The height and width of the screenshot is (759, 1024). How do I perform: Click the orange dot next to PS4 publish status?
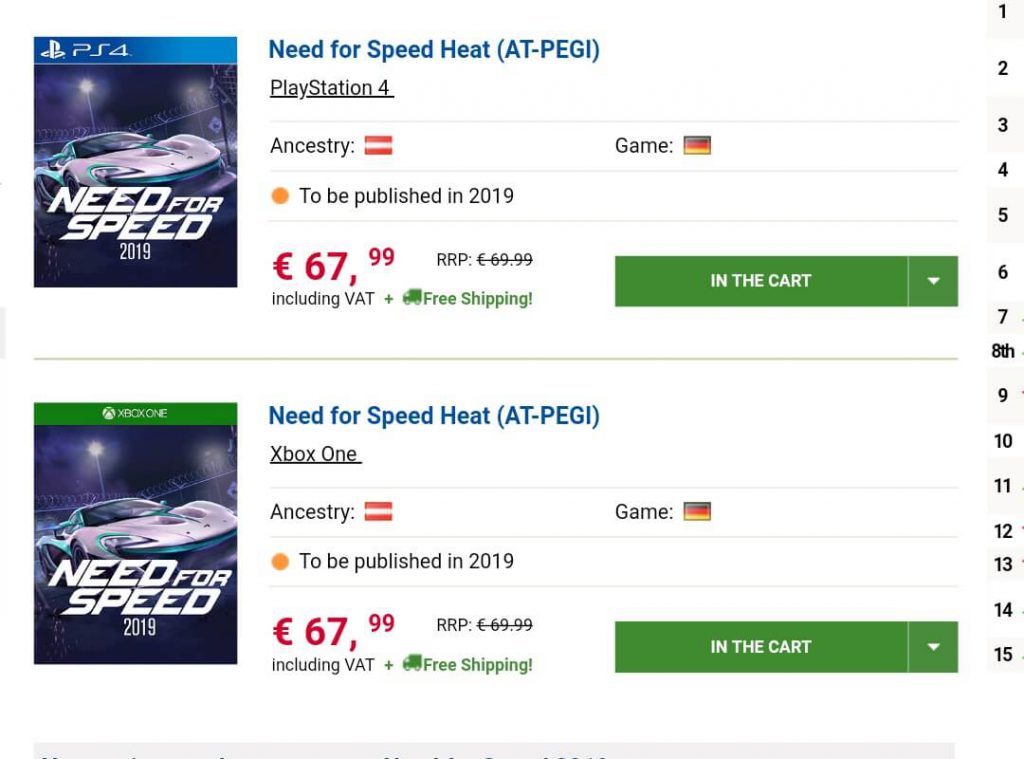coord(281,196)
